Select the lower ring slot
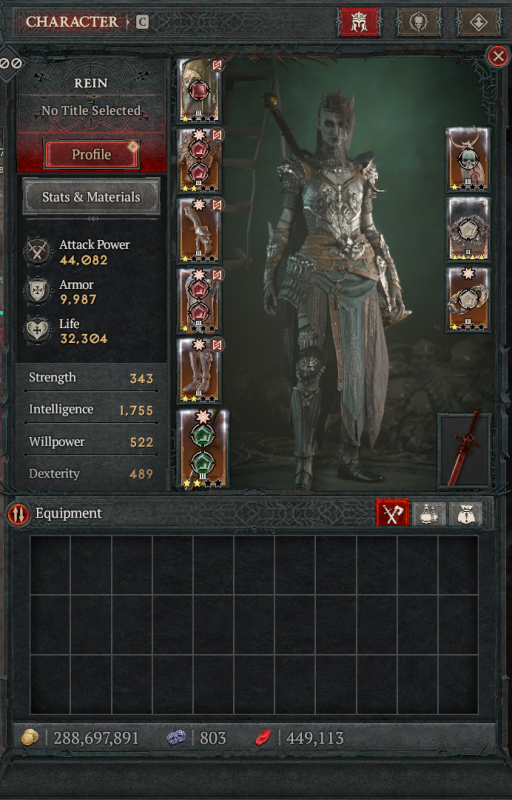512x800 pixels. coord(468,299)
